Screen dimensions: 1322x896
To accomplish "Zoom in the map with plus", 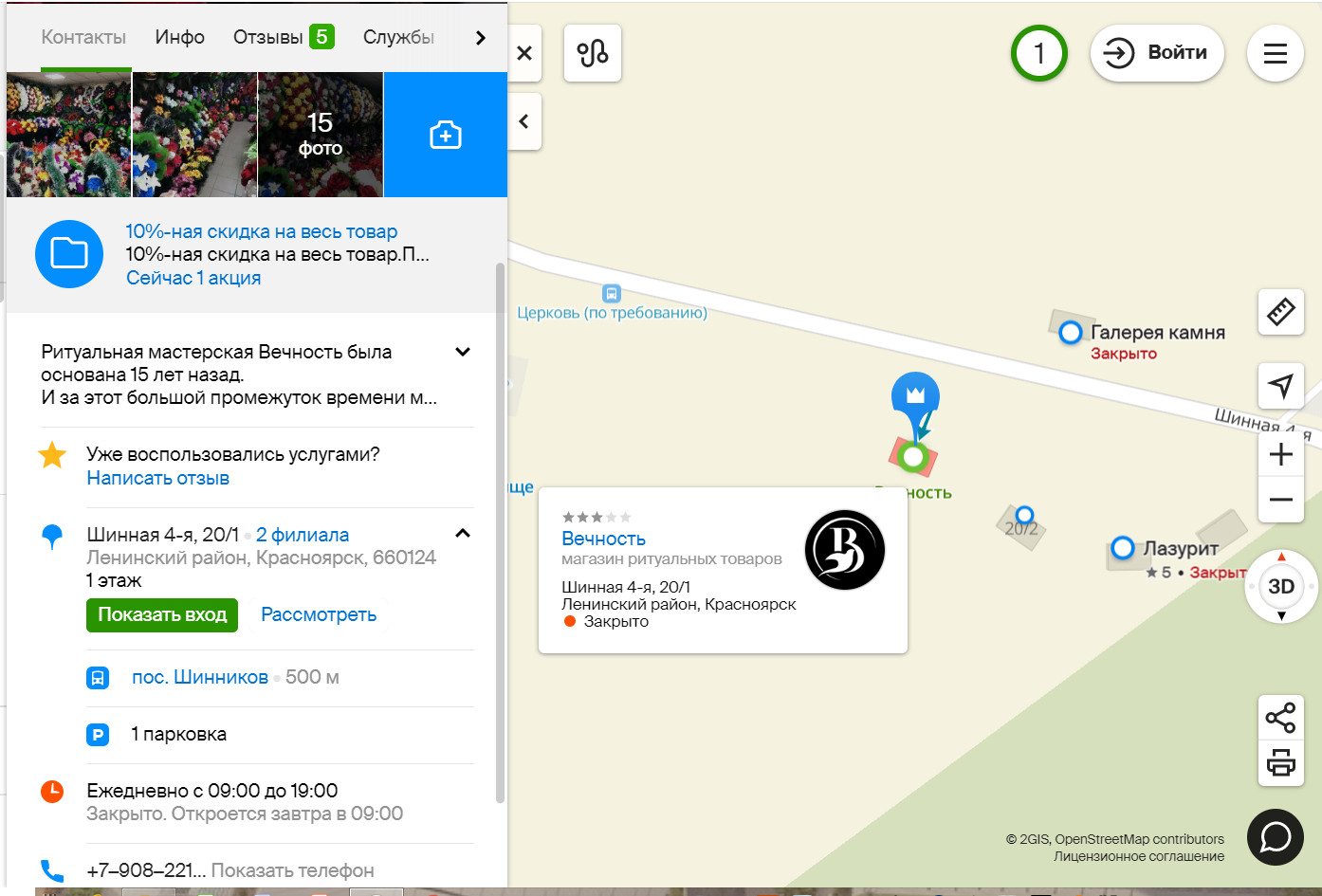I will point(1281,454).
